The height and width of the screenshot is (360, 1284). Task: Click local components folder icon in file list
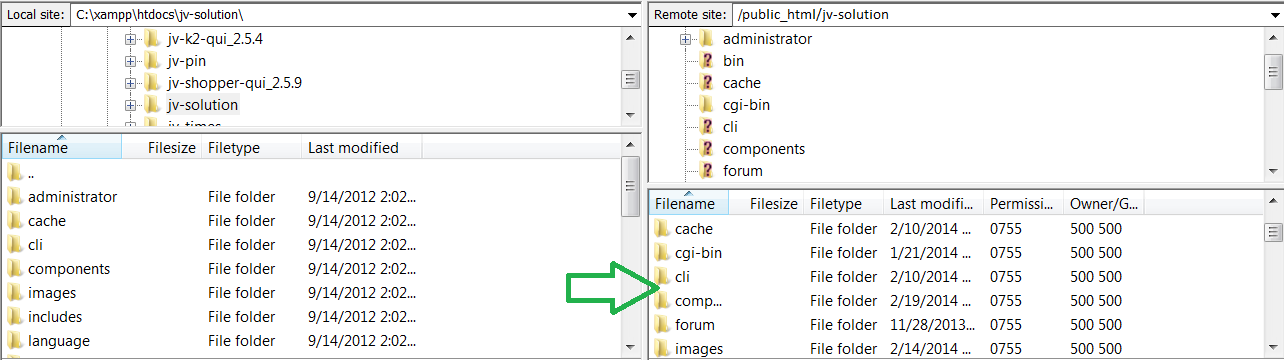(x=14, y=269)
